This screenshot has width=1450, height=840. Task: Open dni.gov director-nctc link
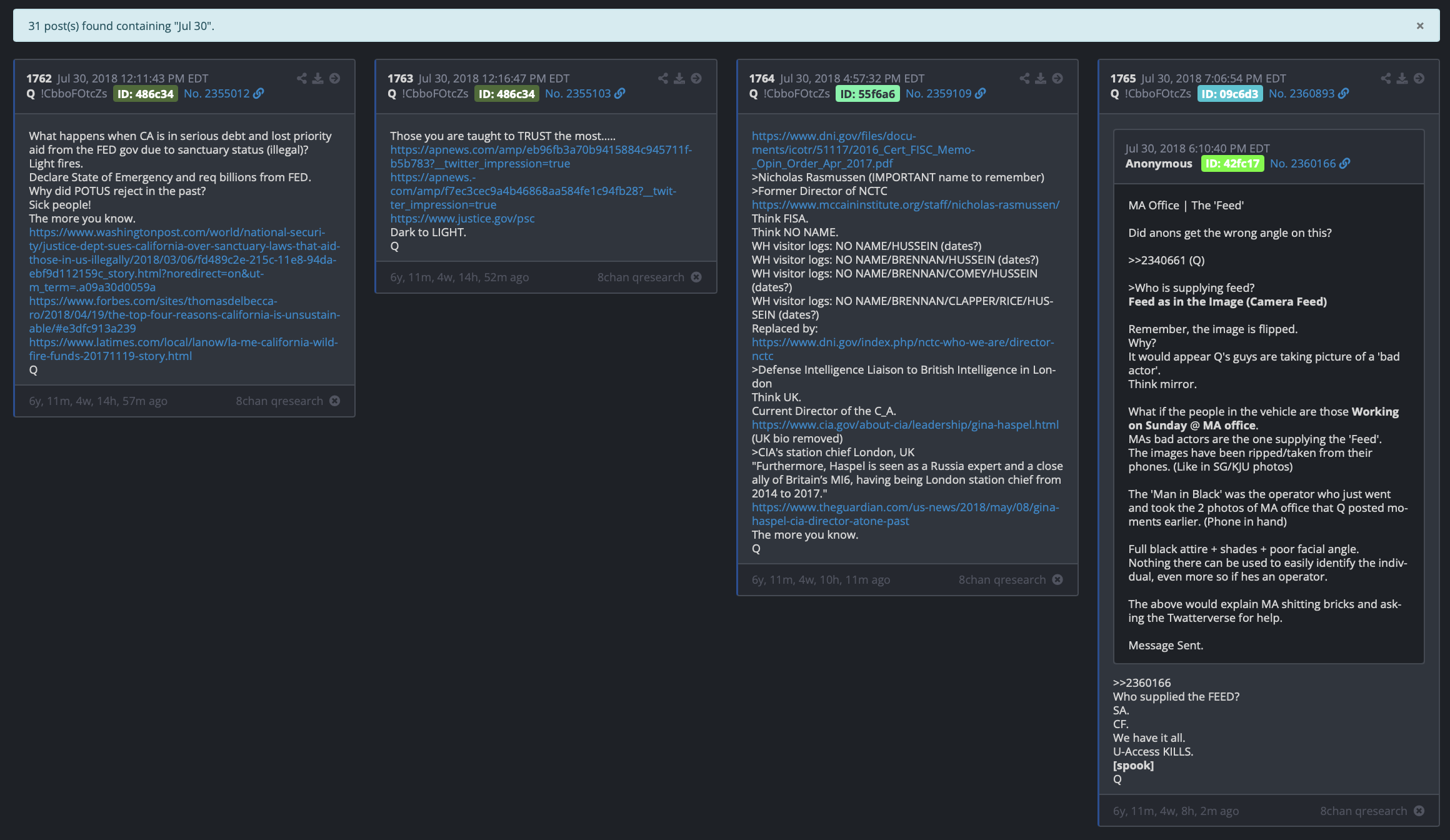pos(903,349)
